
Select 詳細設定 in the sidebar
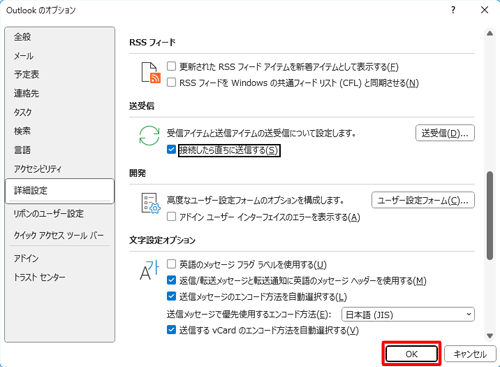tap(60, 191)
